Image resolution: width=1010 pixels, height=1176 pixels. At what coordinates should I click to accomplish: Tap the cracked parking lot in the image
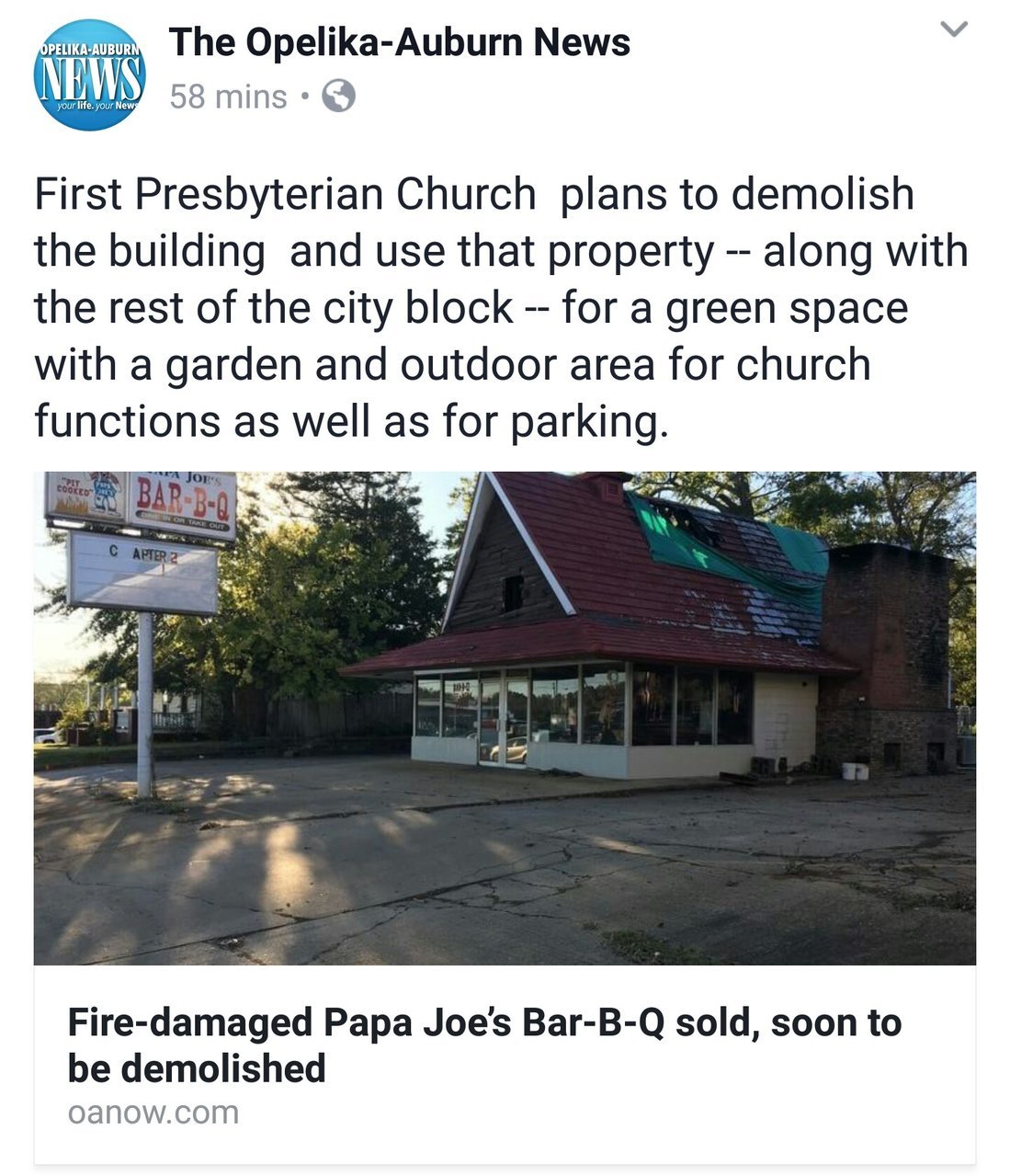coord(505,869)
